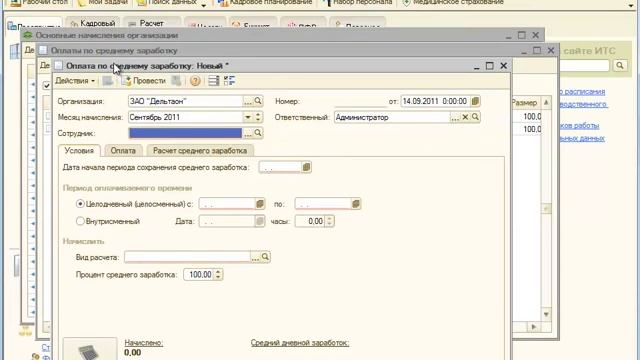
Task: Open calendar for Внутрисменный Дата field
Action: (260, 221)
